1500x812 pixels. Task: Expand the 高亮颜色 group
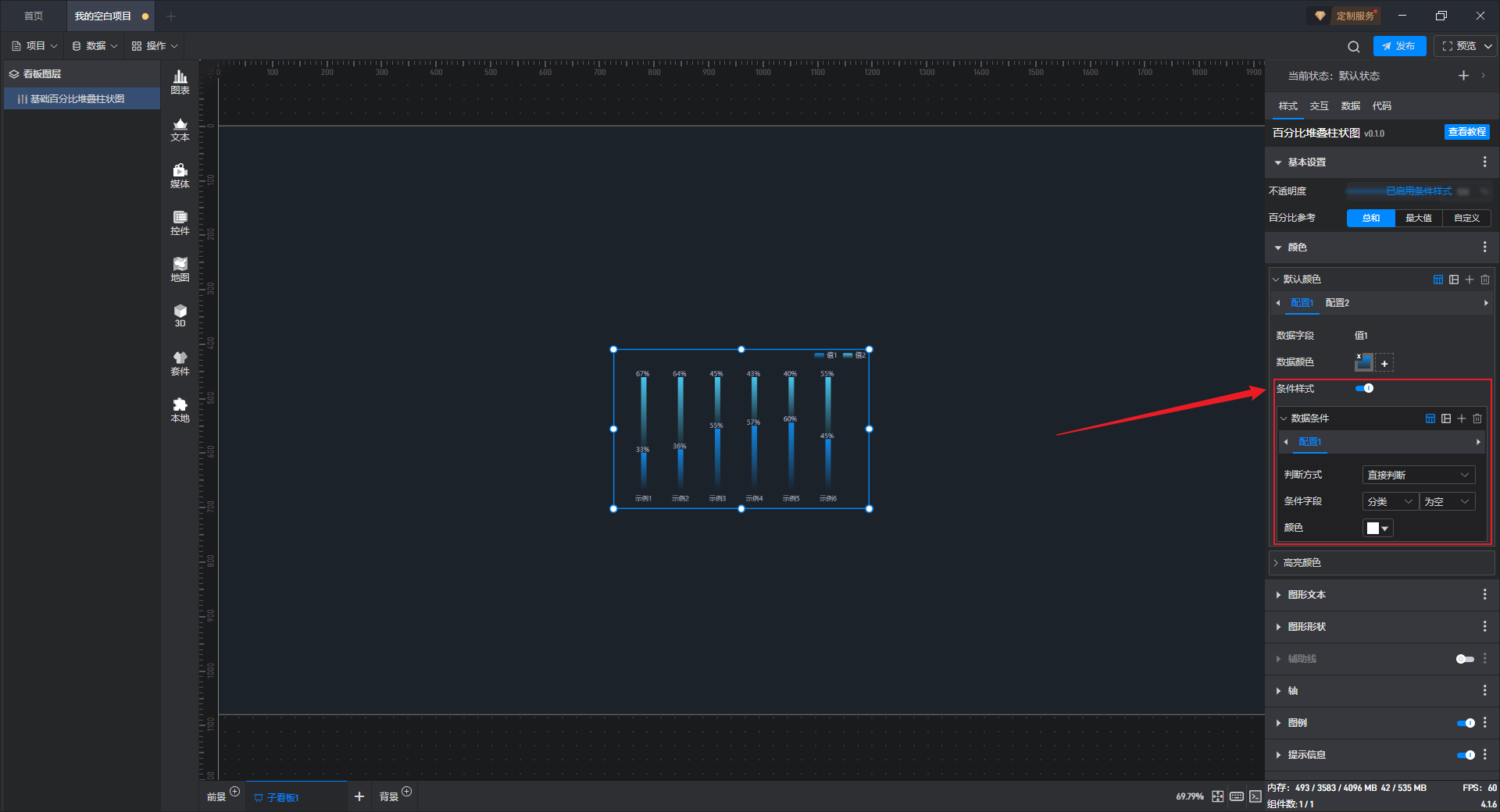click(x=1276, y=563)
